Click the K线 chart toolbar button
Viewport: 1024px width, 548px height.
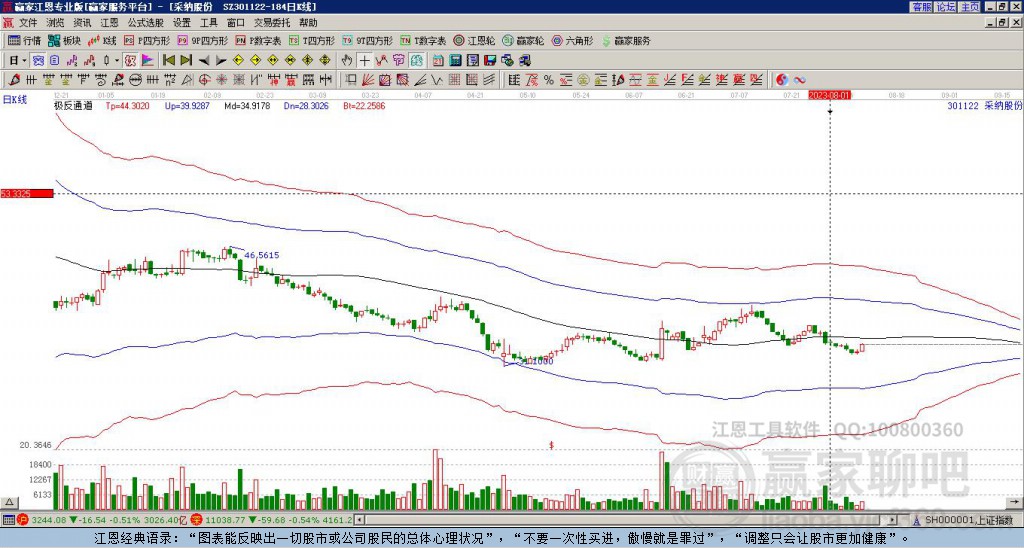103,41
